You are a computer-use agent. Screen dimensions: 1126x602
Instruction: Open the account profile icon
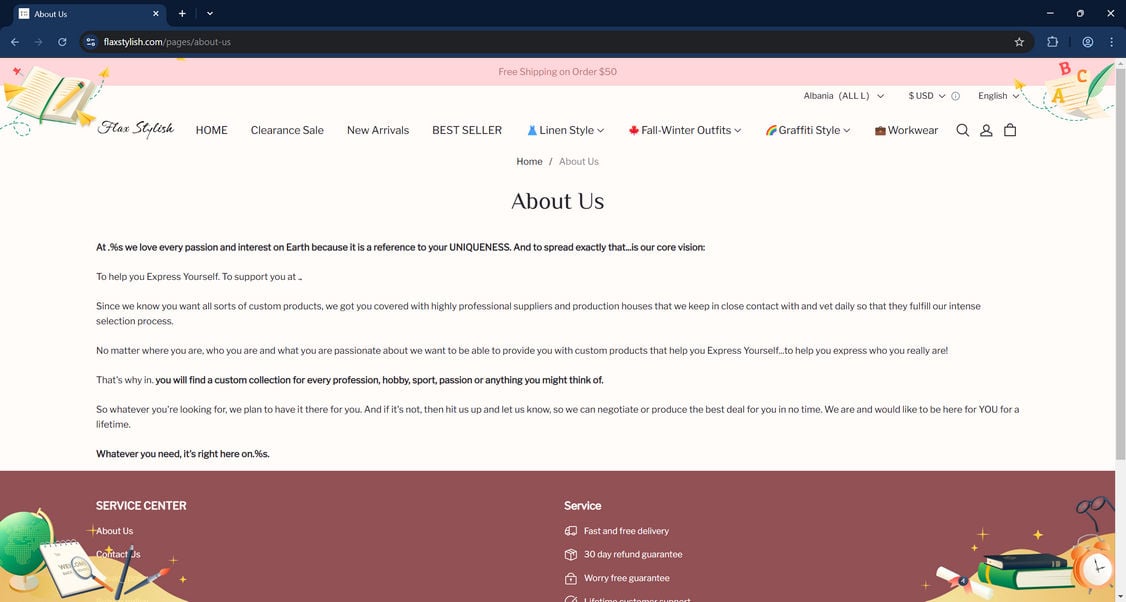click(x=986, y=130)
